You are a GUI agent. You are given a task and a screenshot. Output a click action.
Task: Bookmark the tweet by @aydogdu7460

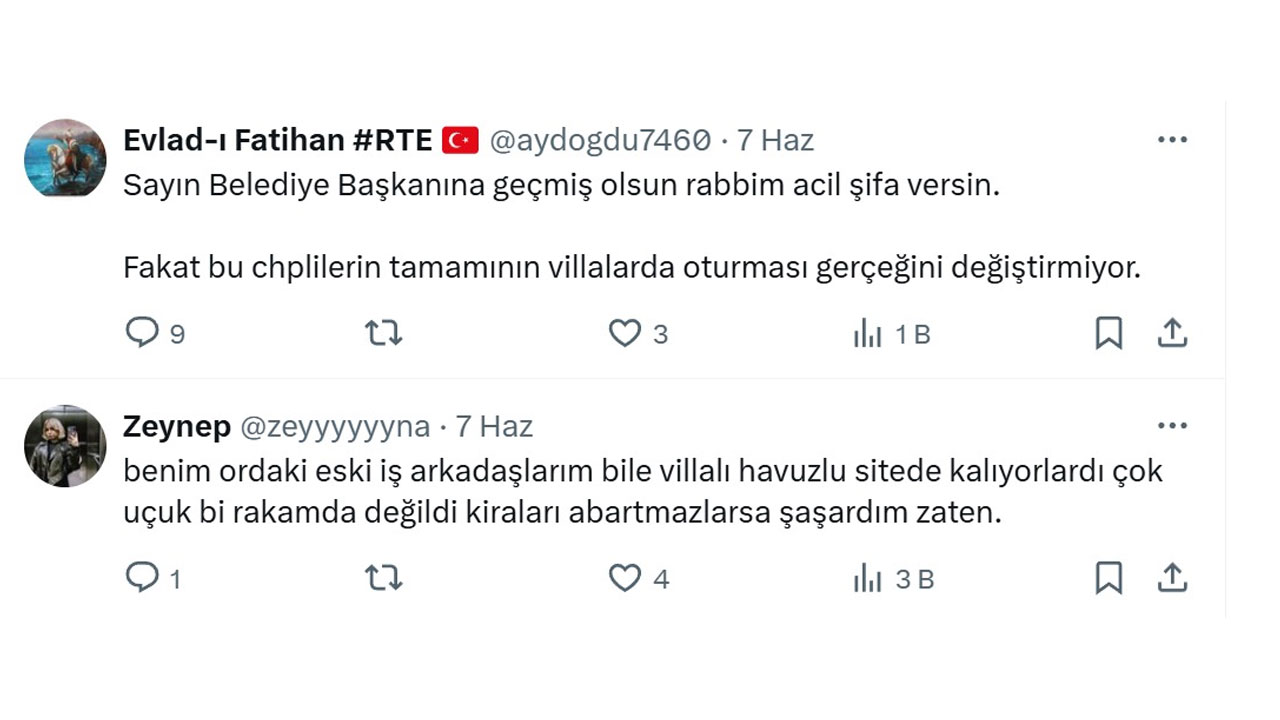[x=1108, y=333]
